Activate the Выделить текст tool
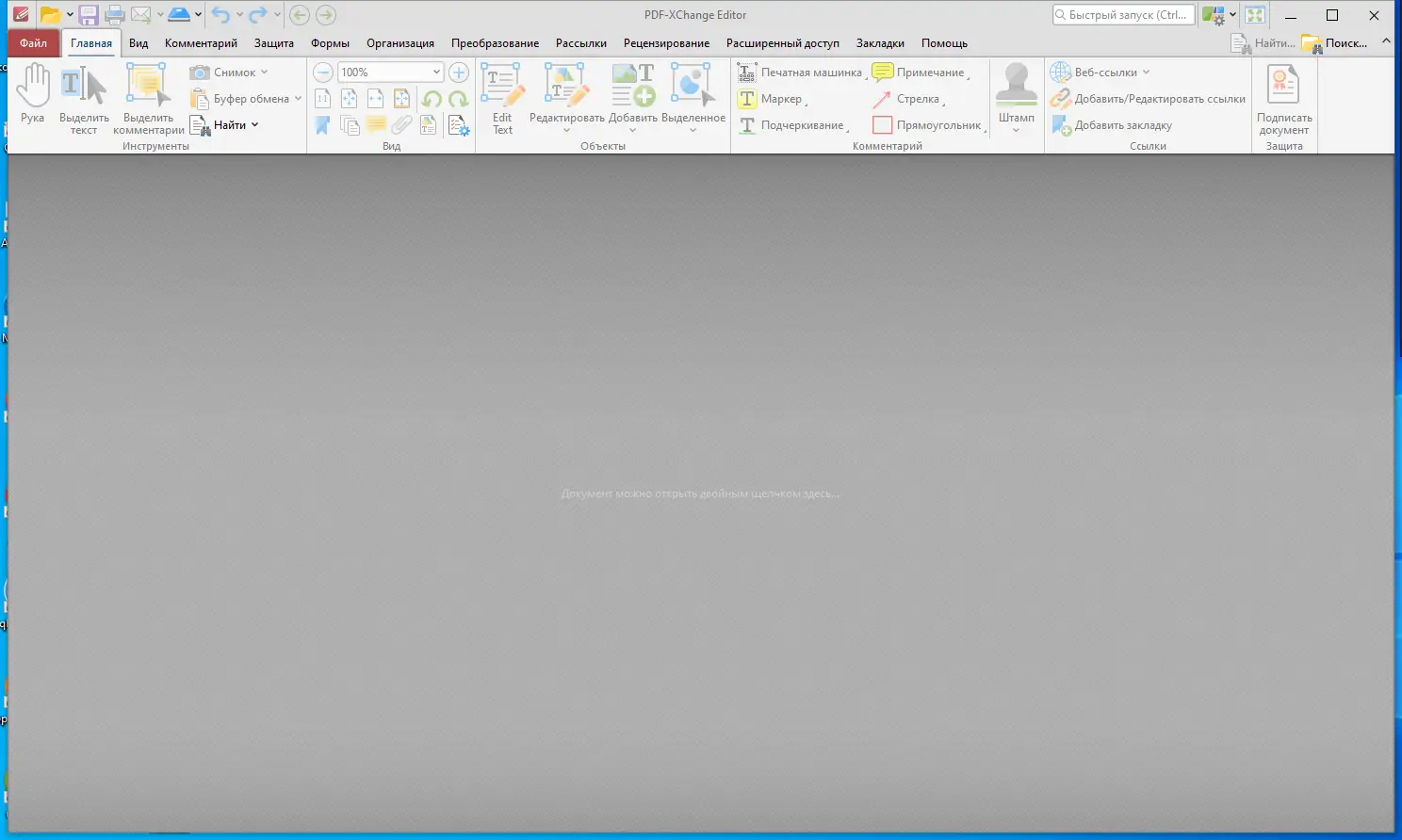This screenshot has height=840, width=1402. pos(84,100)
